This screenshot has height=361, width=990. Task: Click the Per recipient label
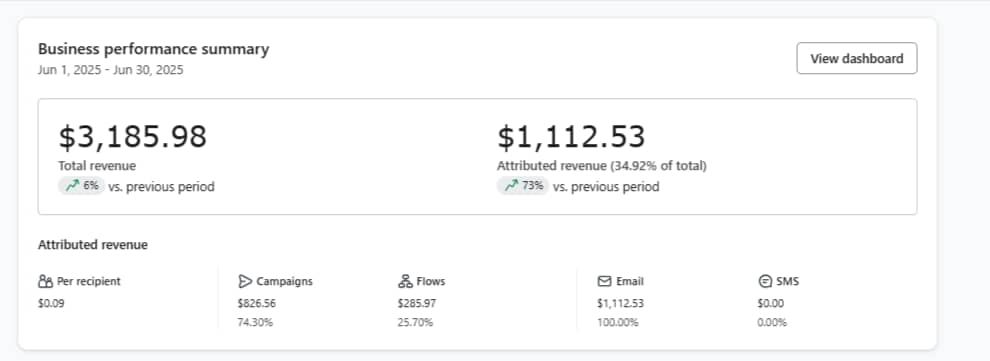click(88, 281)
